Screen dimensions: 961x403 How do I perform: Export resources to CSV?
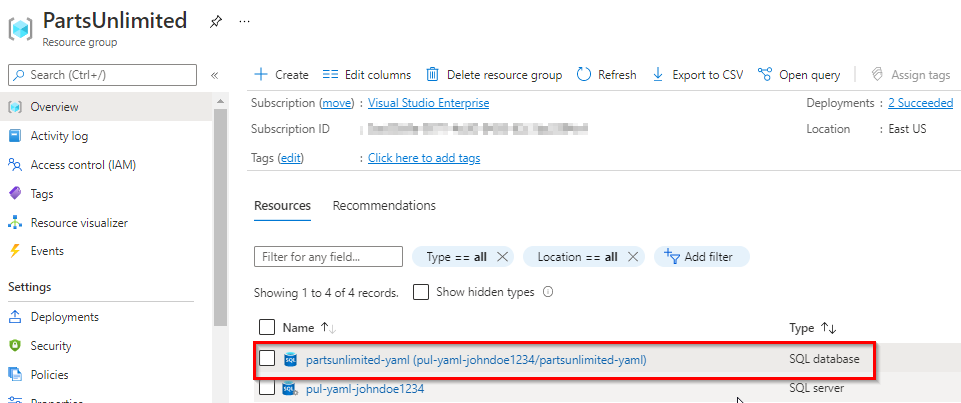point(697,75)
